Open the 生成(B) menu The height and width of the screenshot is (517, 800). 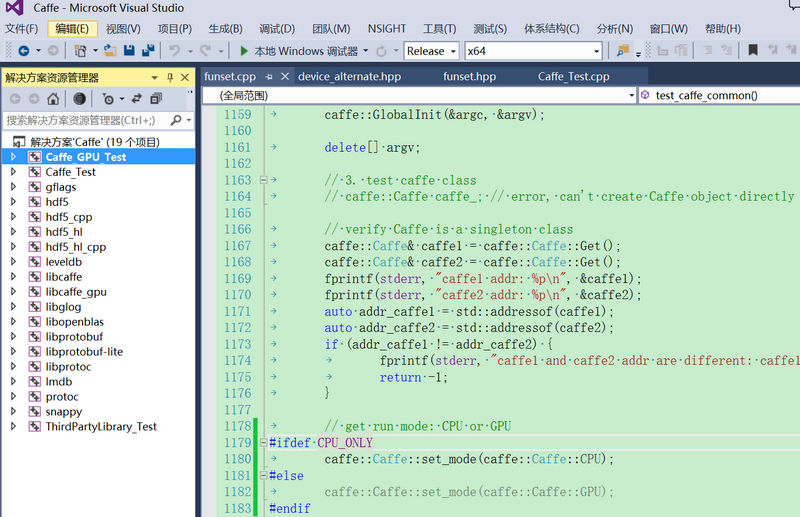[226, 29]
